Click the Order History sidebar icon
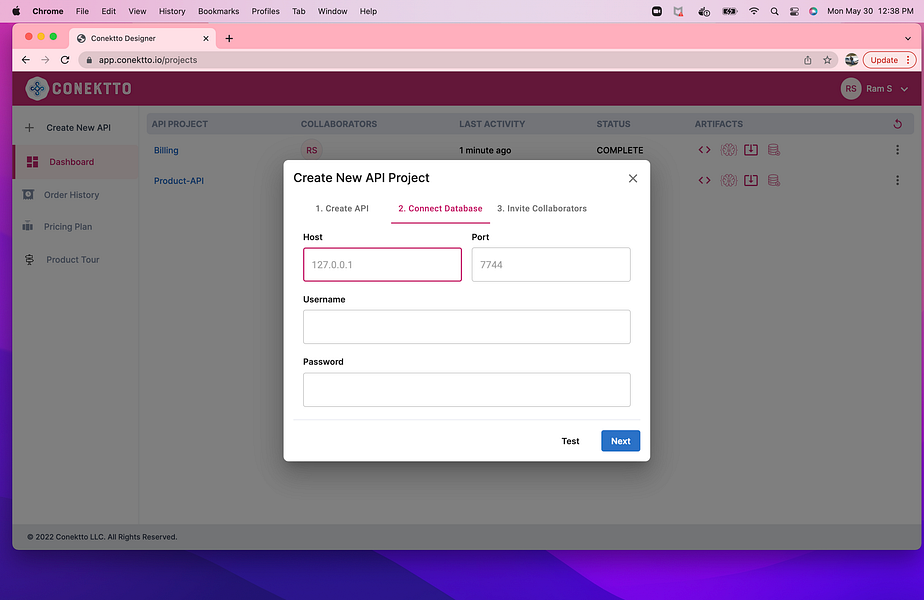The width and height of the screenshot is (924, 600). click(x=28, y=194)
